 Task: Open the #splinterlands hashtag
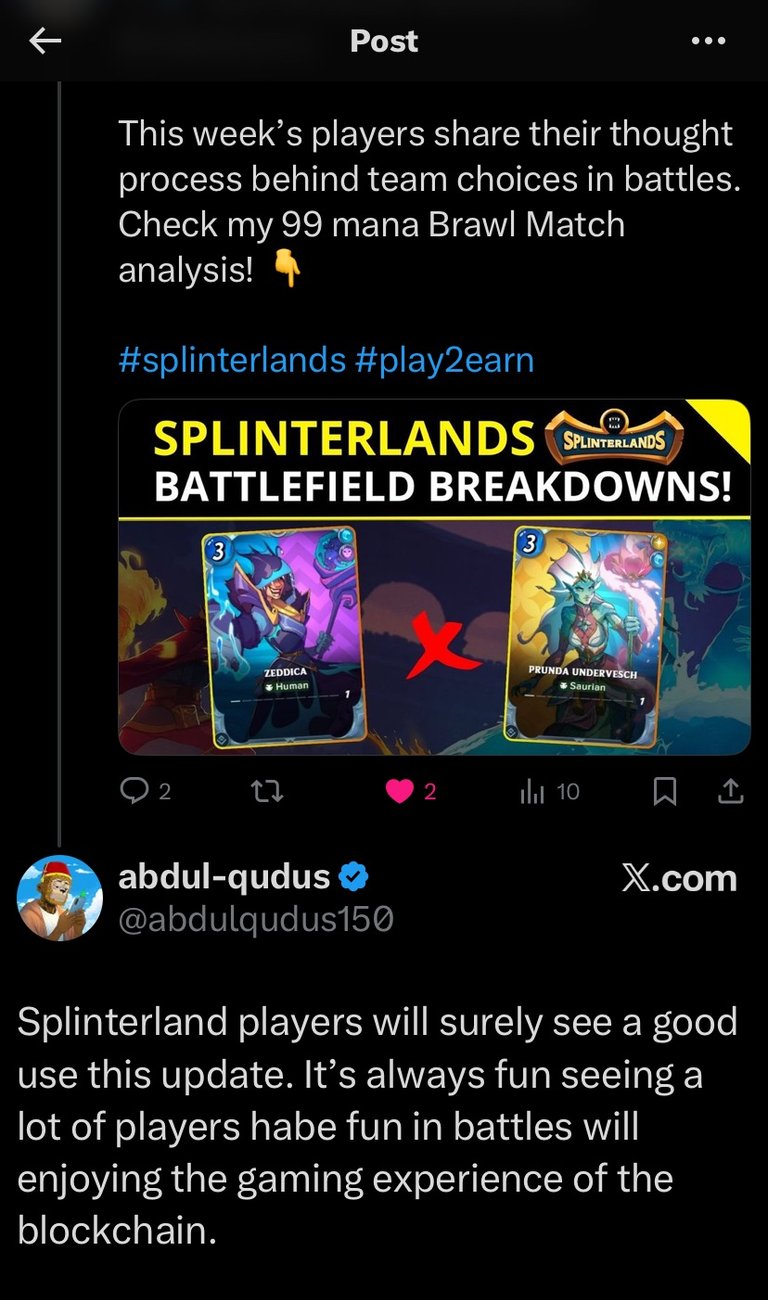[232, 360]
